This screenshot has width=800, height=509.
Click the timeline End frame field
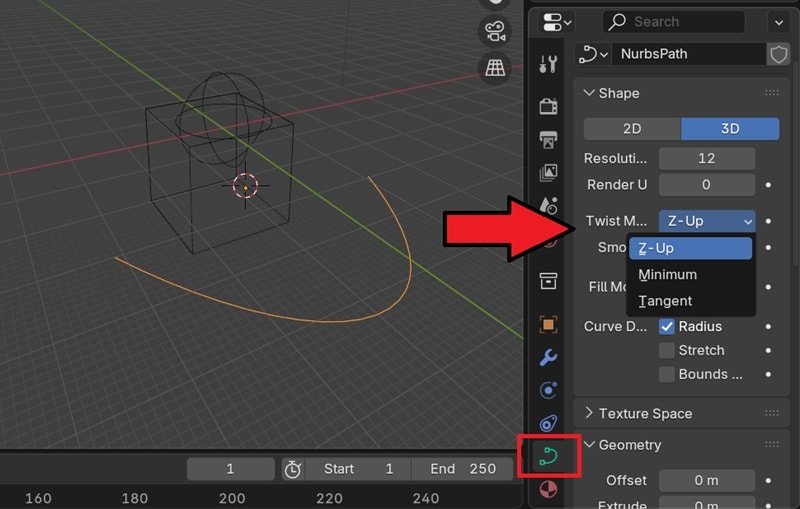[462, 469]
